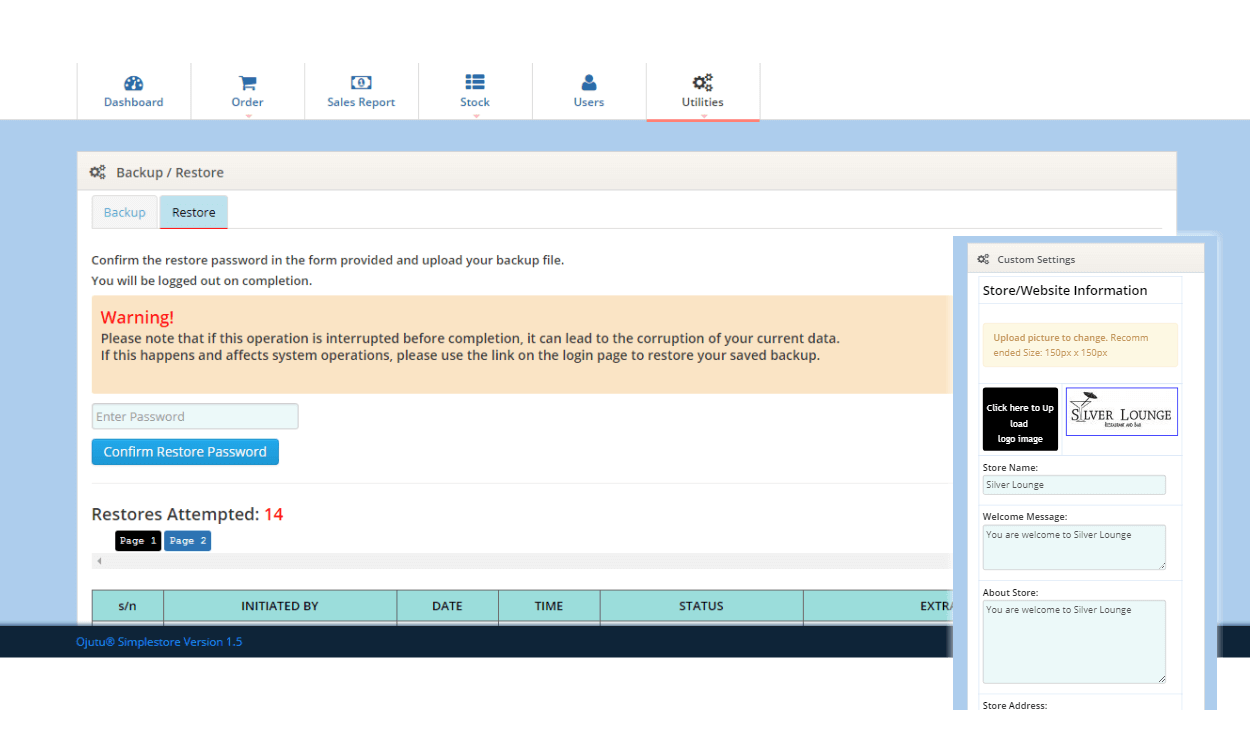Go to Page 1 of restores
Image resolution: width=1250 pixels, height=750 pixels.
coord(138,541)
